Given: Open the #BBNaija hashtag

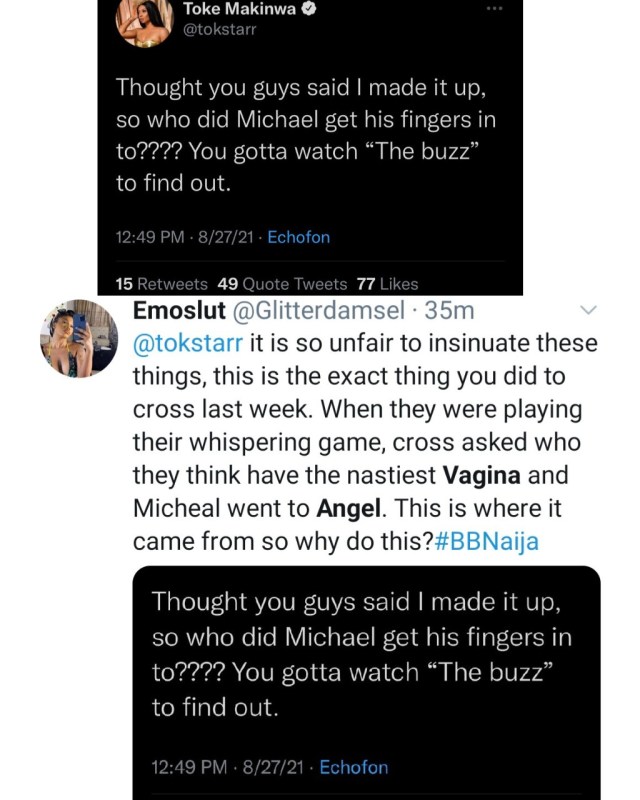Looking at the screenshot, I should click(x=486, y=541).
